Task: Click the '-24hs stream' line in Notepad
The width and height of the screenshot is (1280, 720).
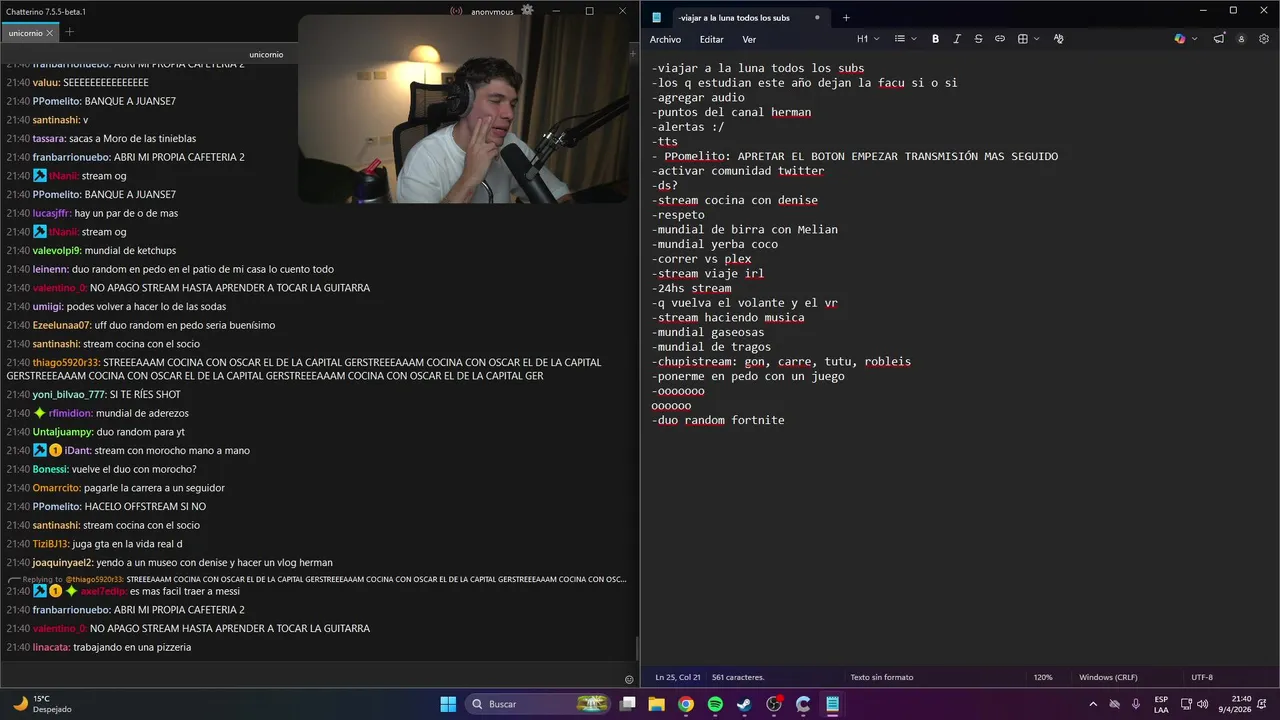Action: click(690, 288)
